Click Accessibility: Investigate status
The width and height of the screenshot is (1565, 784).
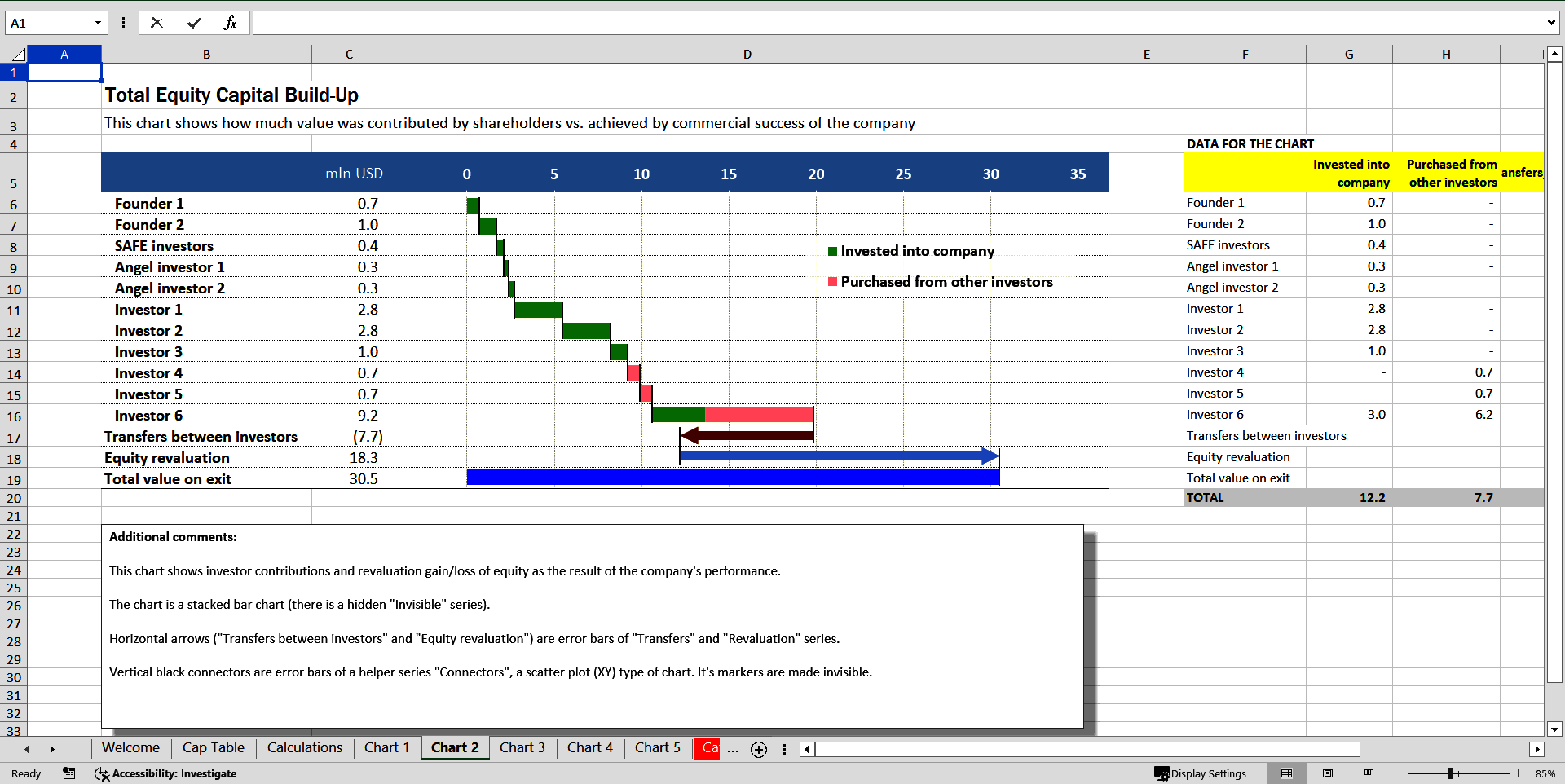click(x=165, y=773)
